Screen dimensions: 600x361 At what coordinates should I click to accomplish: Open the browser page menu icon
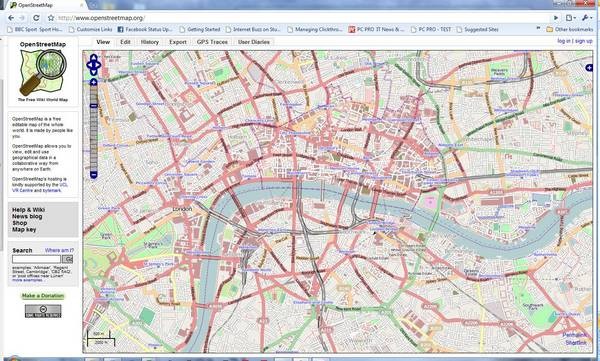(571, 18)
